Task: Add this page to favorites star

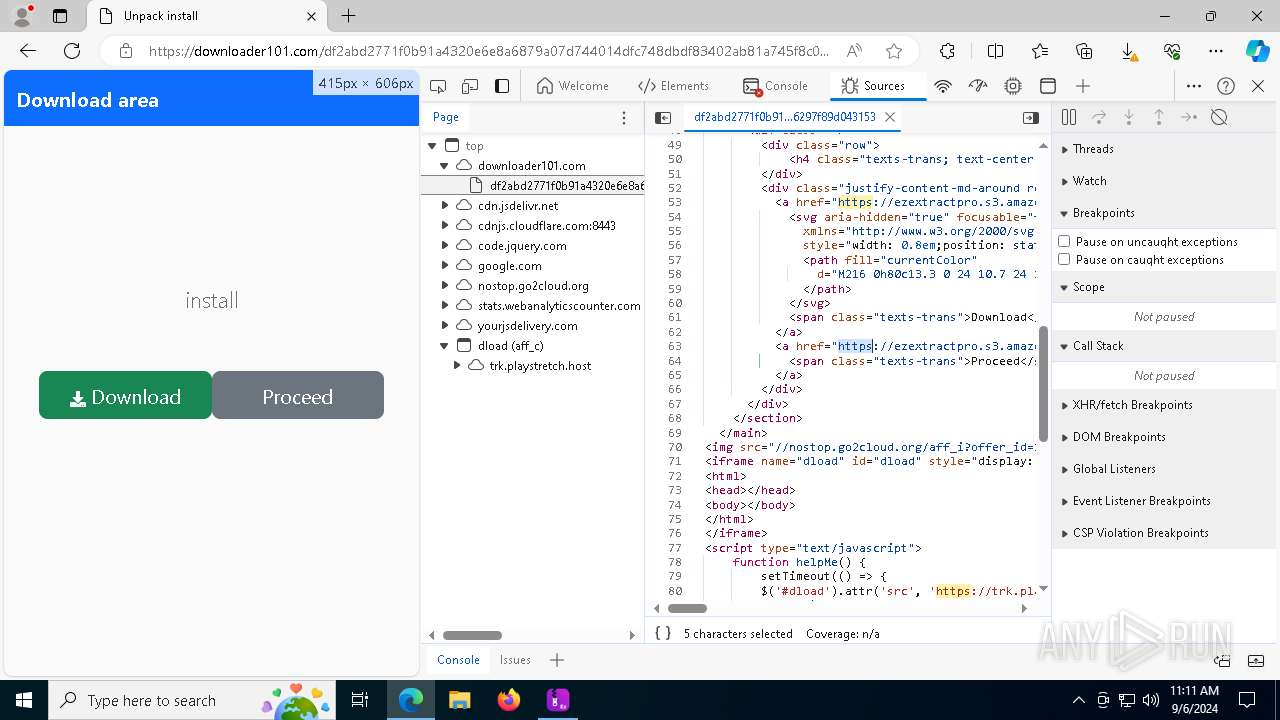Action: click(x=894, y=51)
